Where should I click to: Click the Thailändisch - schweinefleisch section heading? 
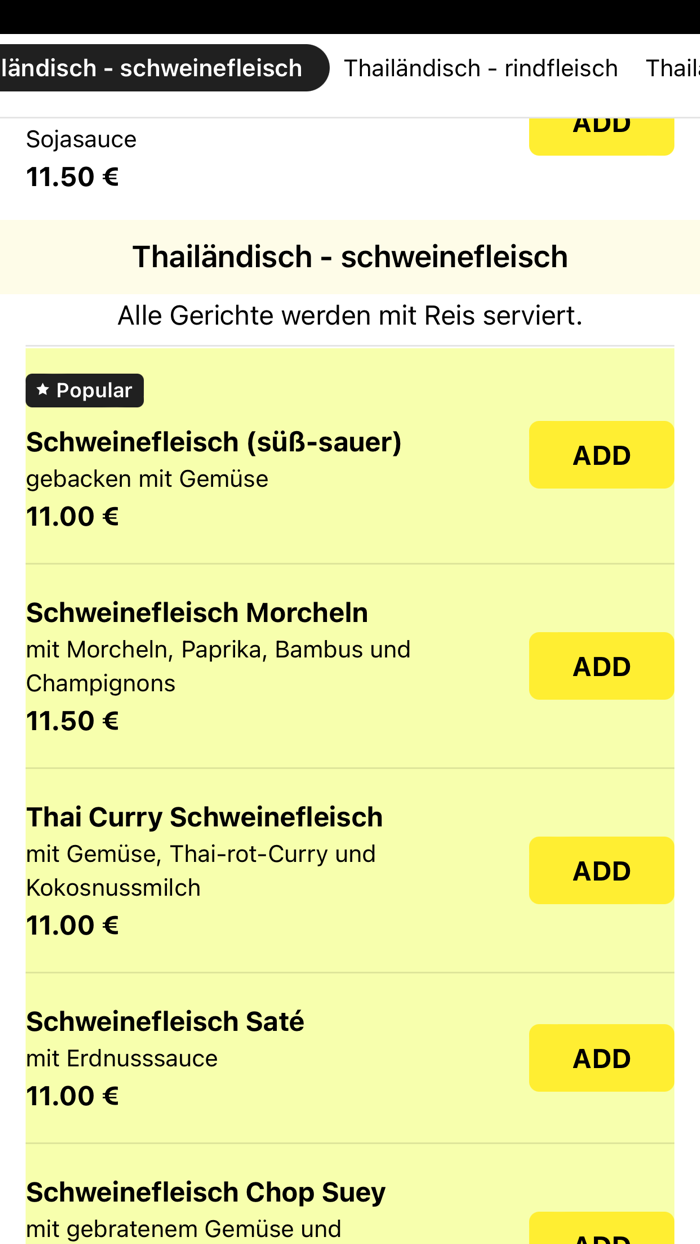click(350, 256)
